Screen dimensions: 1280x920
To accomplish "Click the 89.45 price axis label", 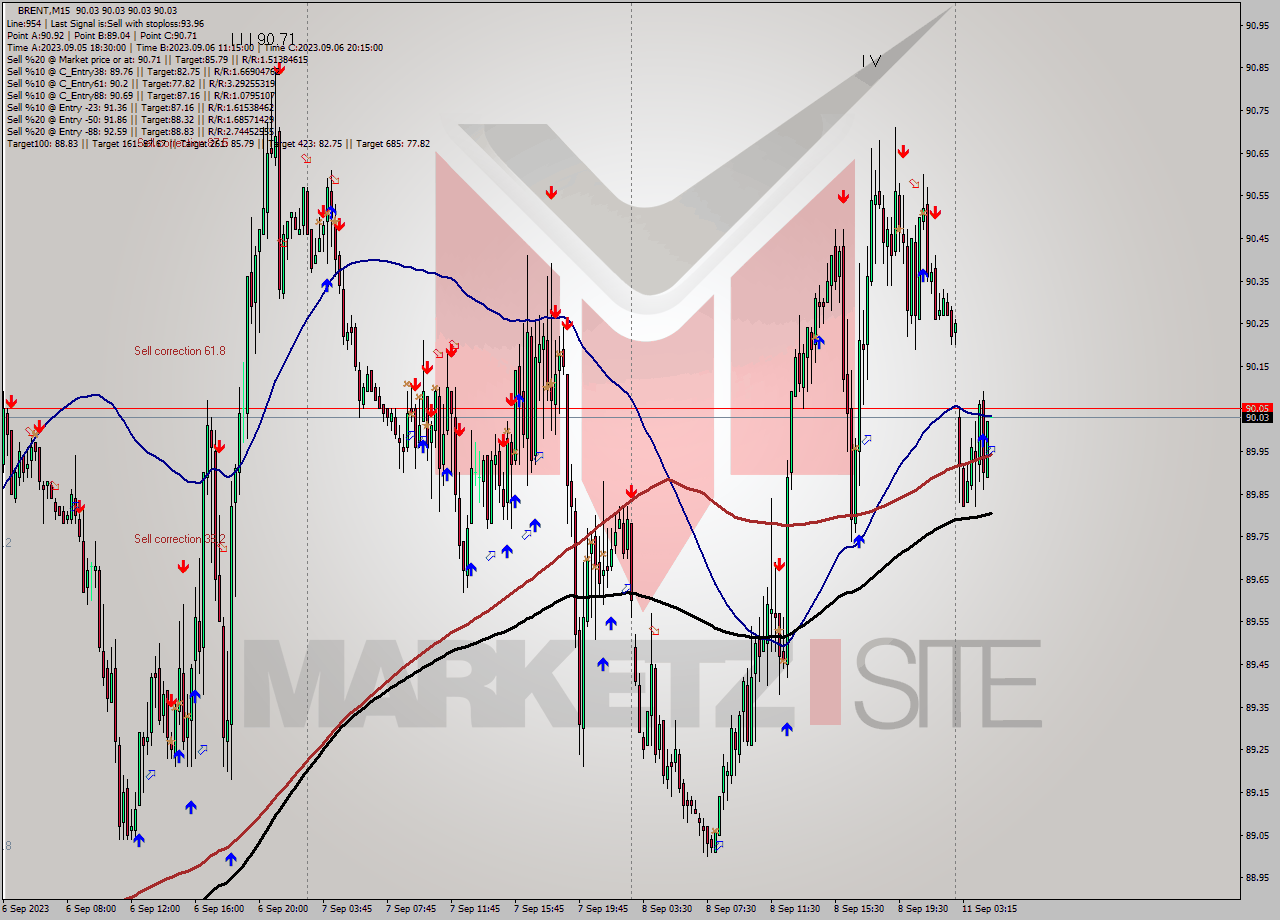I will coord(1257,664).
